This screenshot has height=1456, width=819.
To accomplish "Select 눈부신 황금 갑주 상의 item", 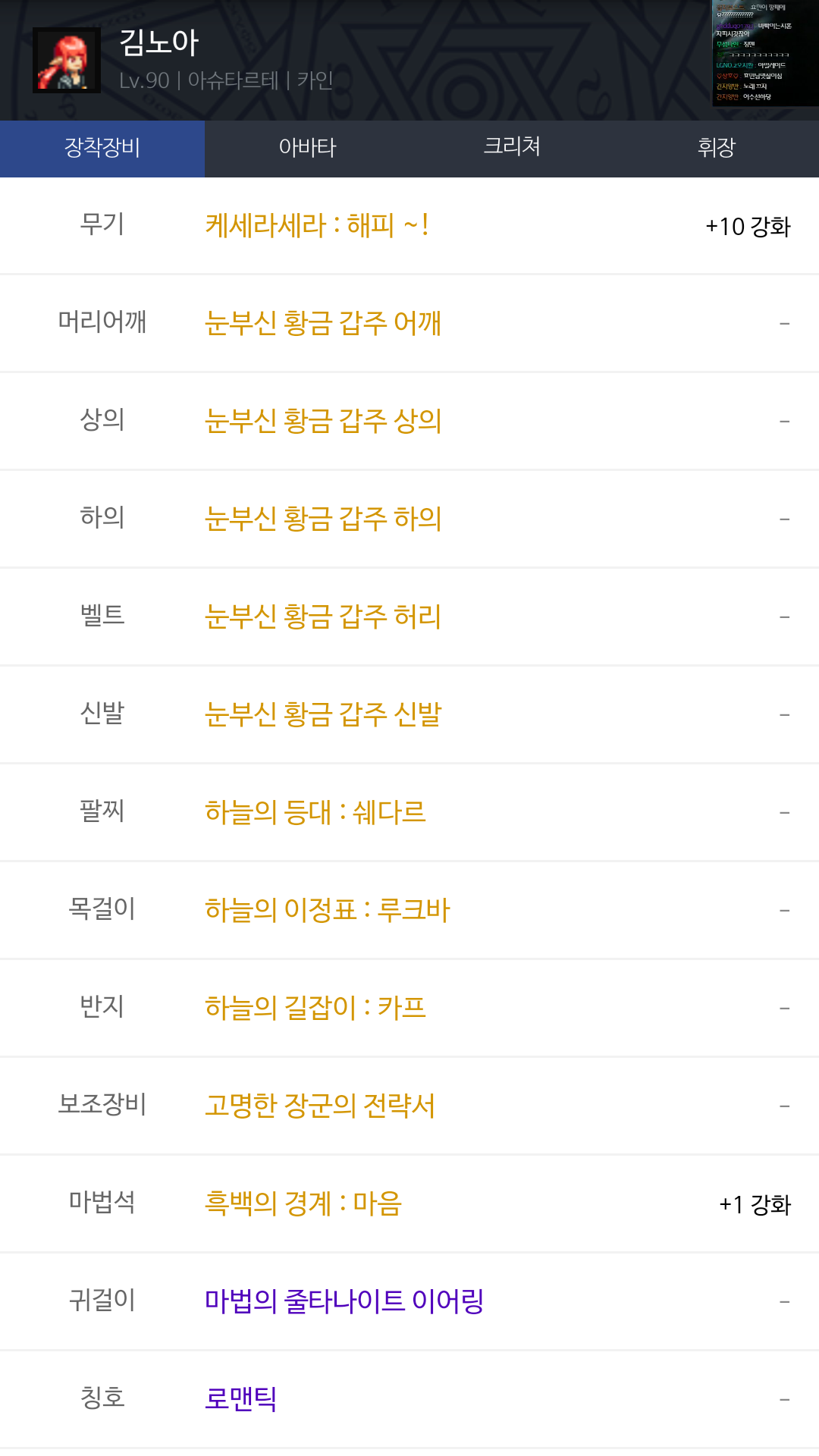I will [x=323, y=422].
